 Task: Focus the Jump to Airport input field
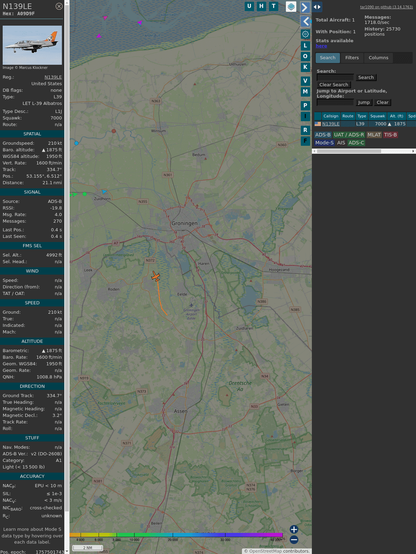(x=335, y=102)
